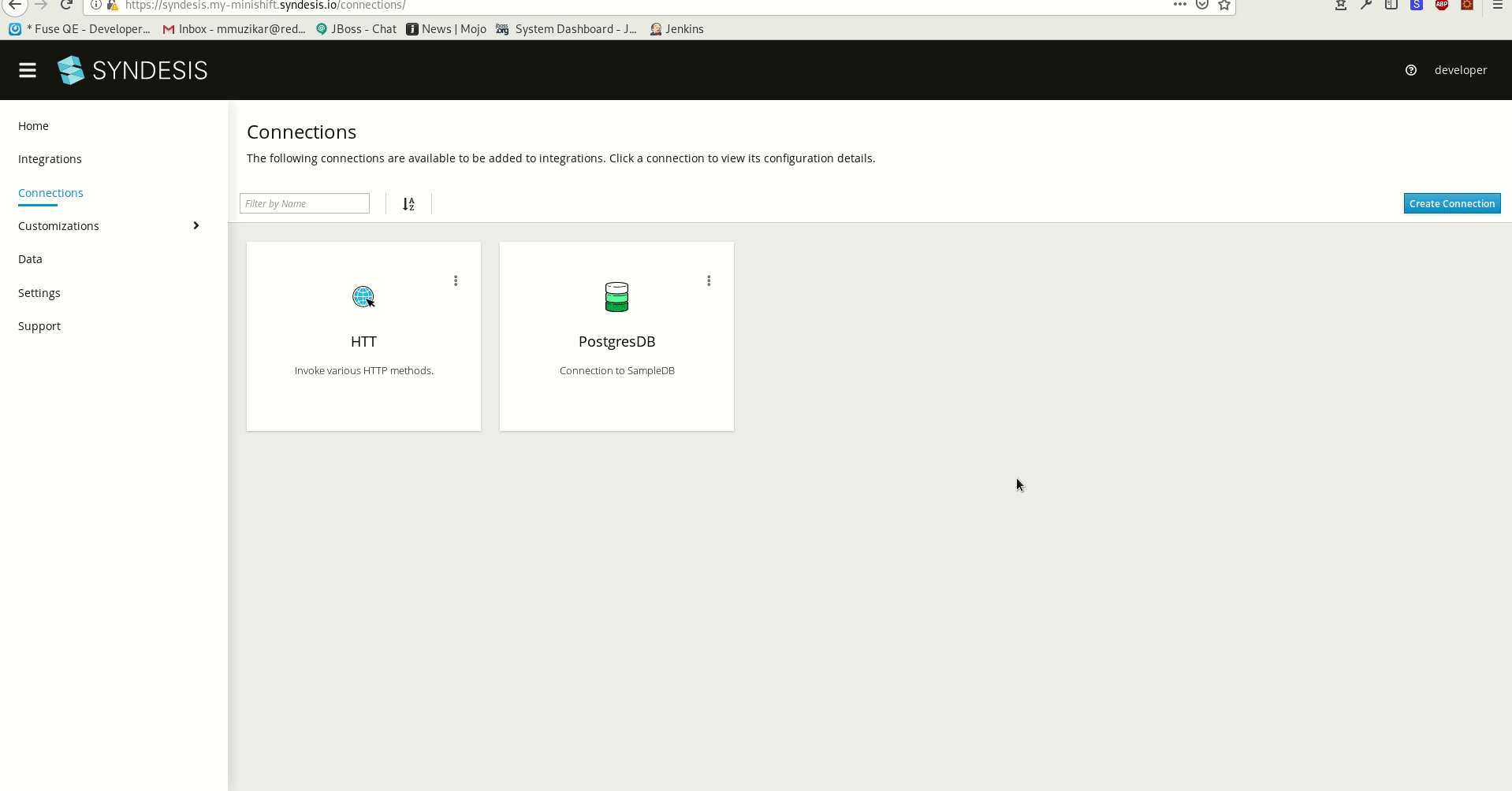Reload the page
This screenshot has width=1512, height=791.
[67, 5]
